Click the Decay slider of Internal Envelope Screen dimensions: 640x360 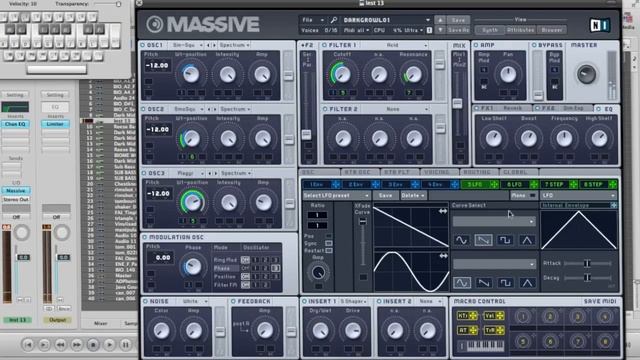tap(587, 278)
